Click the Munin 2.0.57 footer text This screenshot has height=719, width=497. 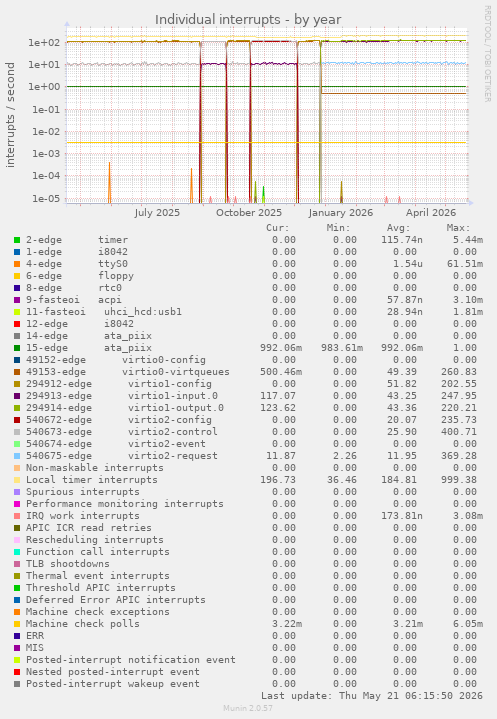pos(248,708)
